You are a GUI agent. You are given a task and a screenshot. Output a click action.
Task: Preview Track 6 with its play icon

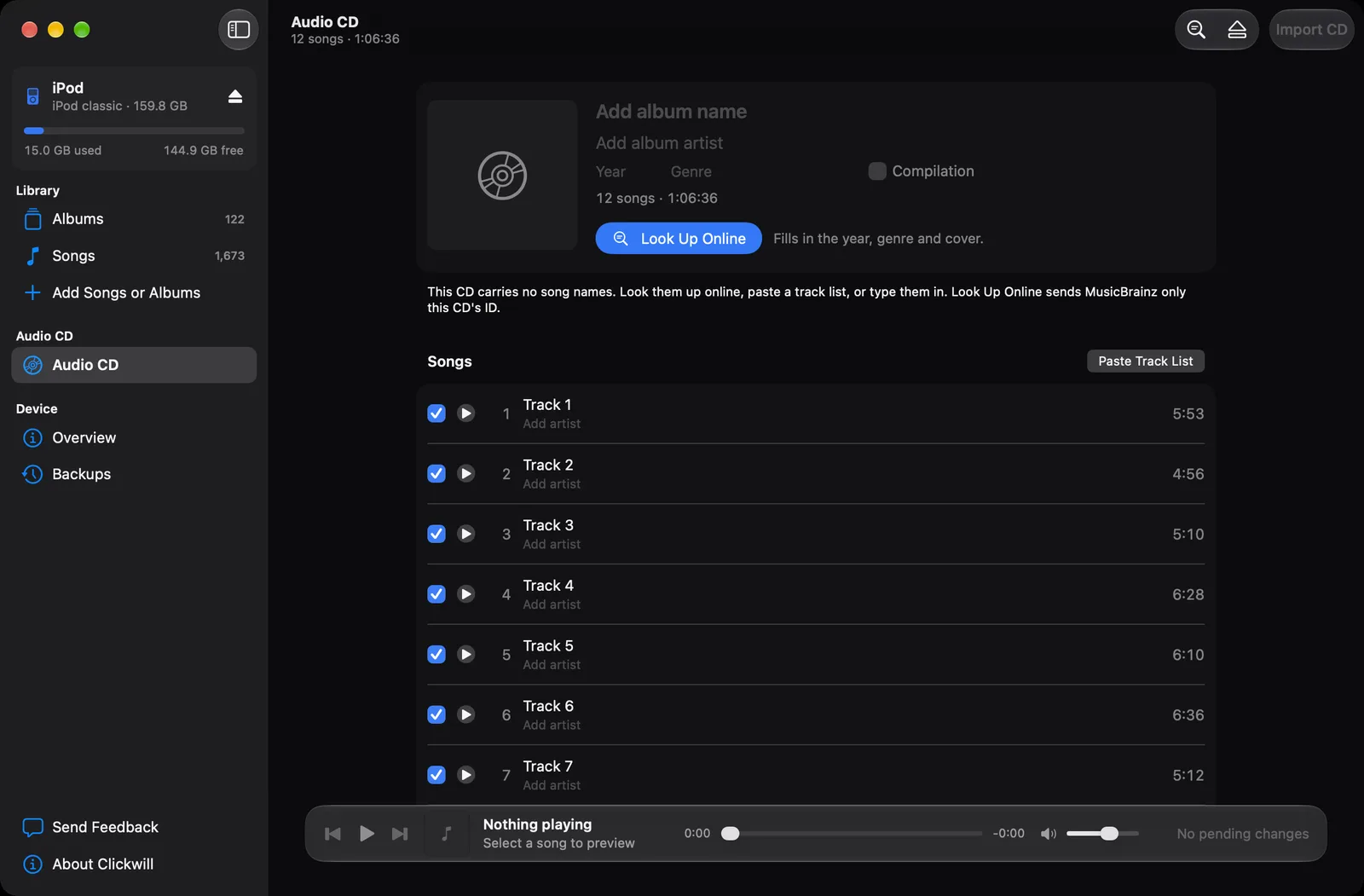tap(466, 714)
